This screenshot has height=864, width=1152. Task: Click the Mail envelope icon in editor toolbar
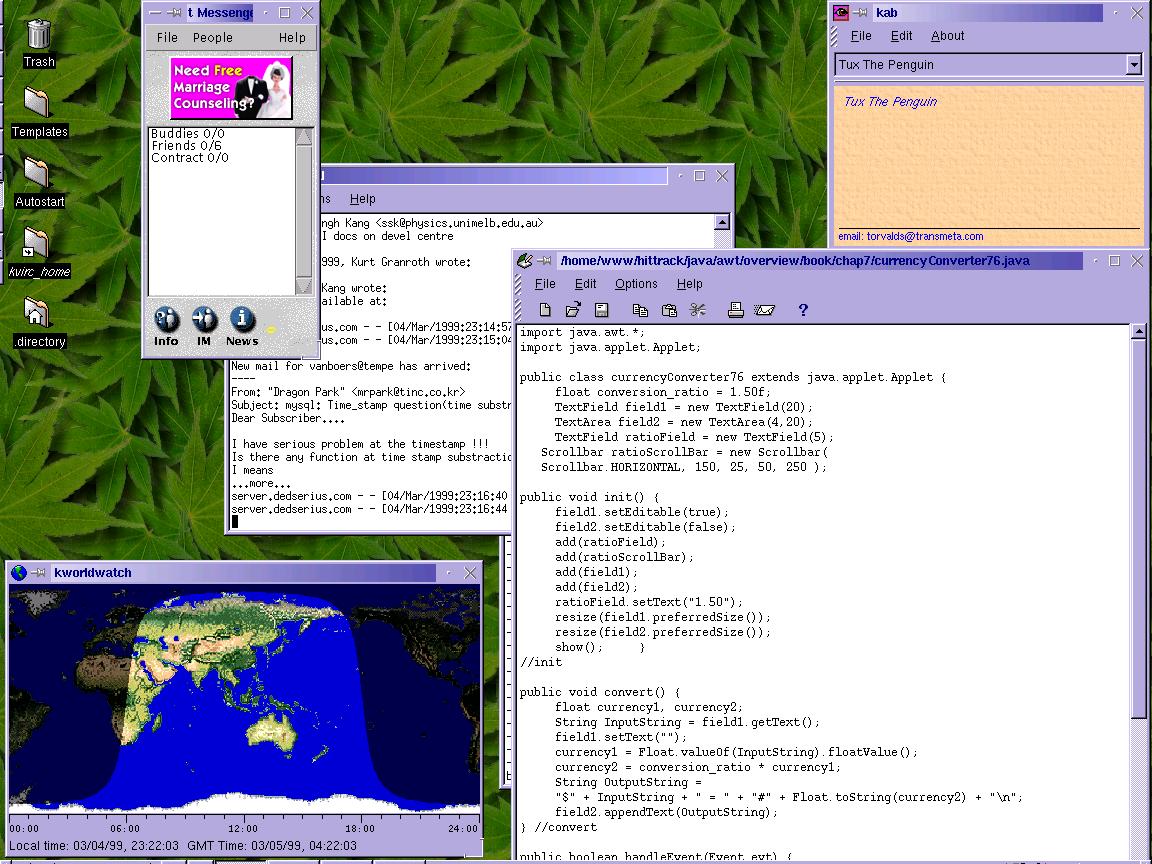click(764, 311)
